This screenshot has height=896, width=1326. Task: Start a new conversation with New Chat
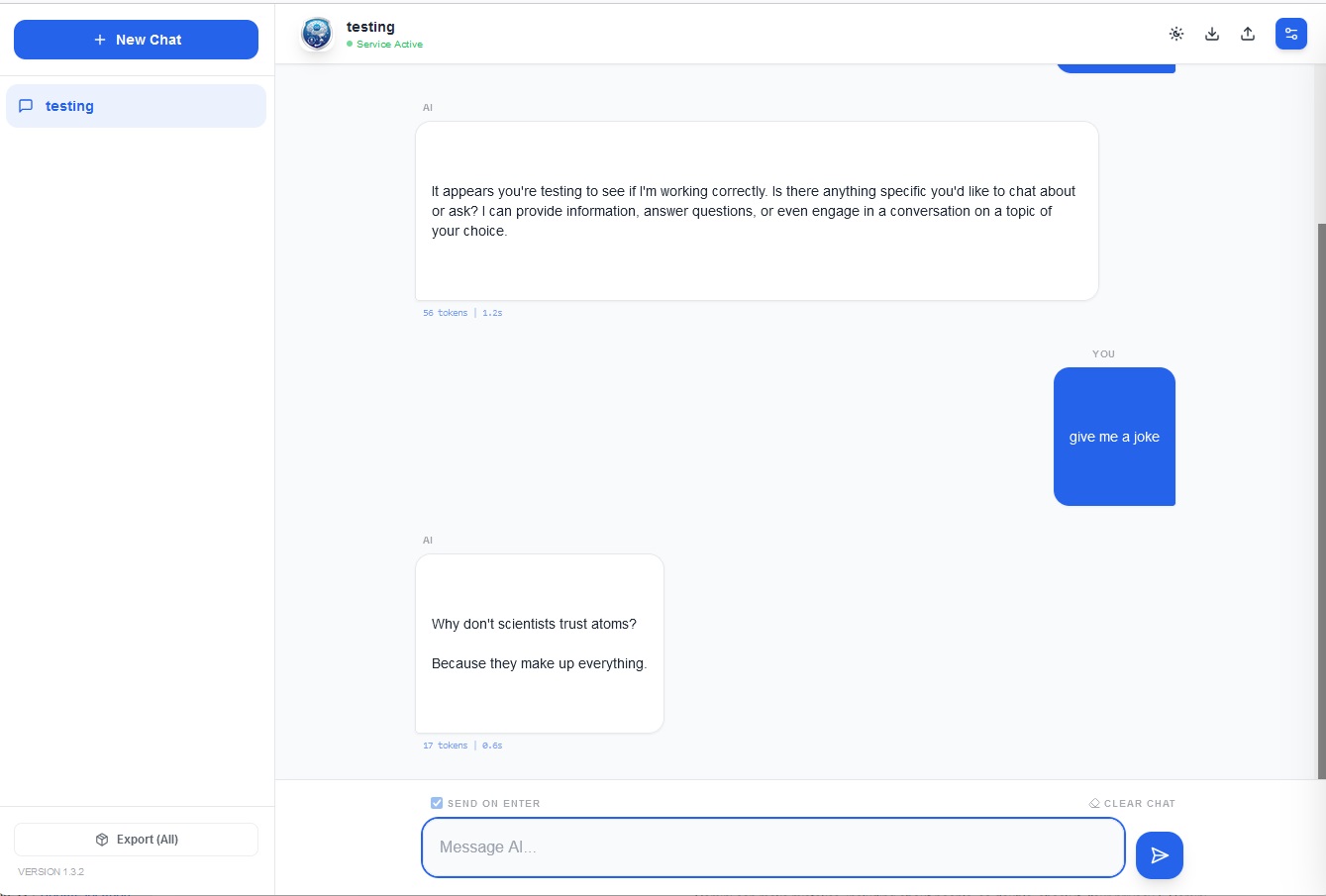click(x=136, y=40)
